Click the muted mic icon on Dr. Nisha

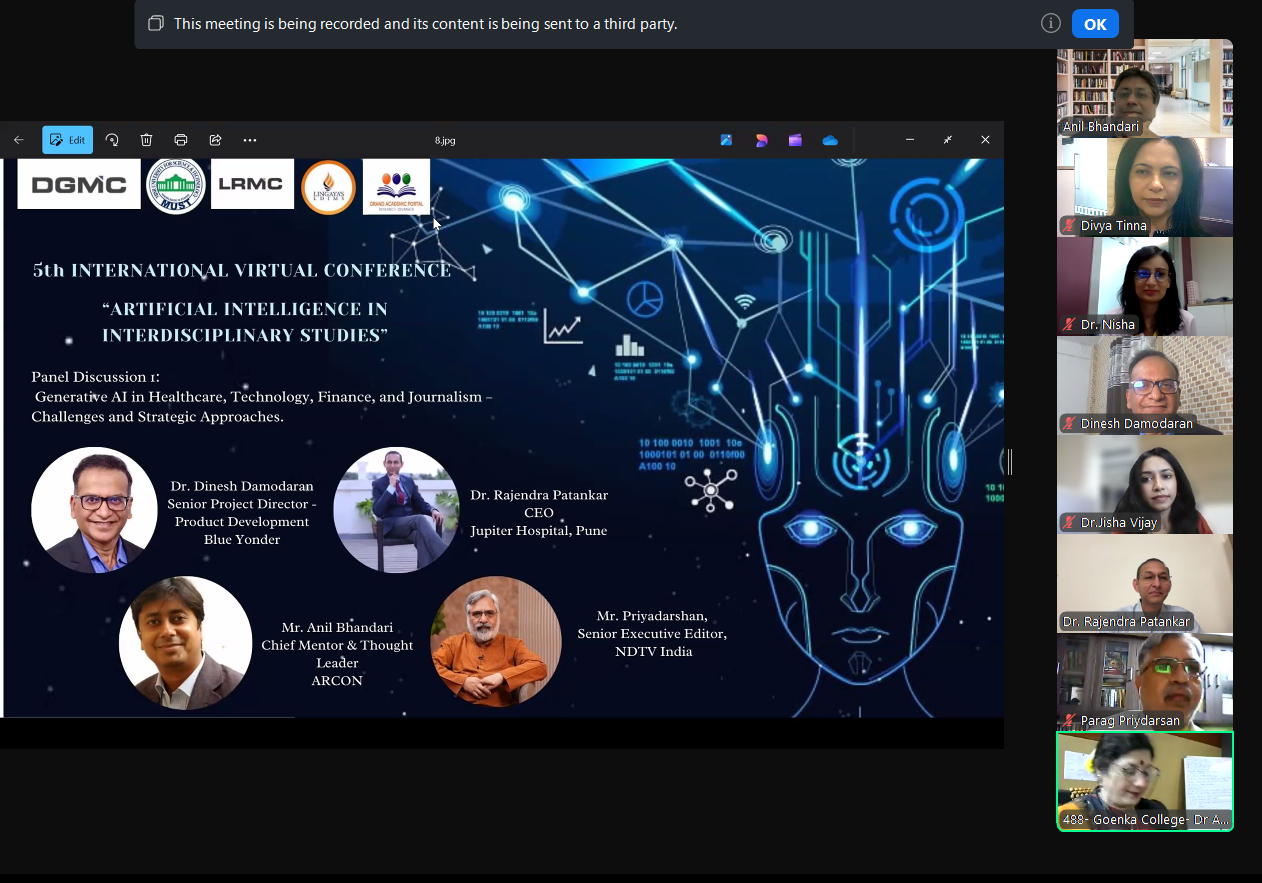[1069, 325]
